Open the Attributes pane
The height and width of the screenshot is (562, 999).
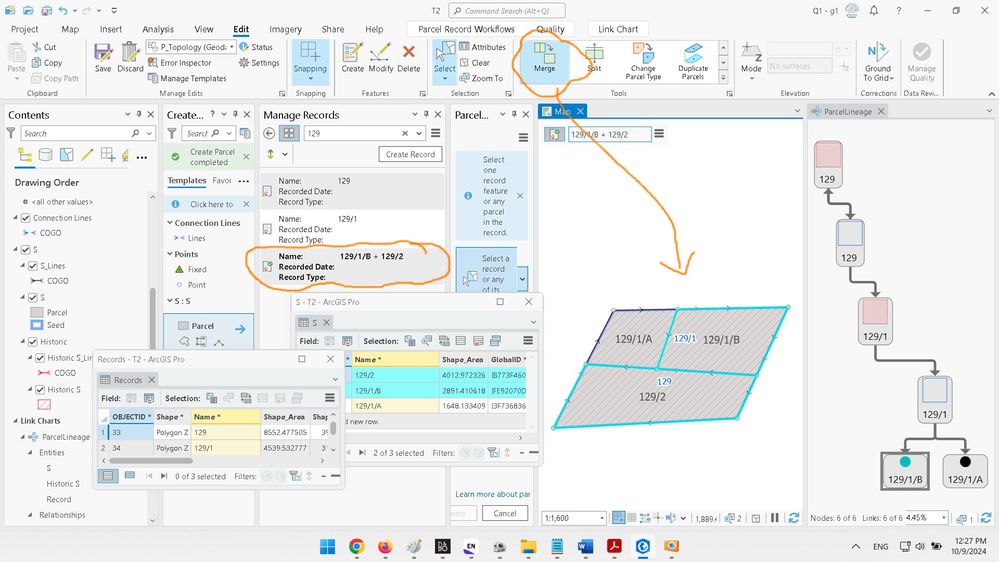(482, 47)
